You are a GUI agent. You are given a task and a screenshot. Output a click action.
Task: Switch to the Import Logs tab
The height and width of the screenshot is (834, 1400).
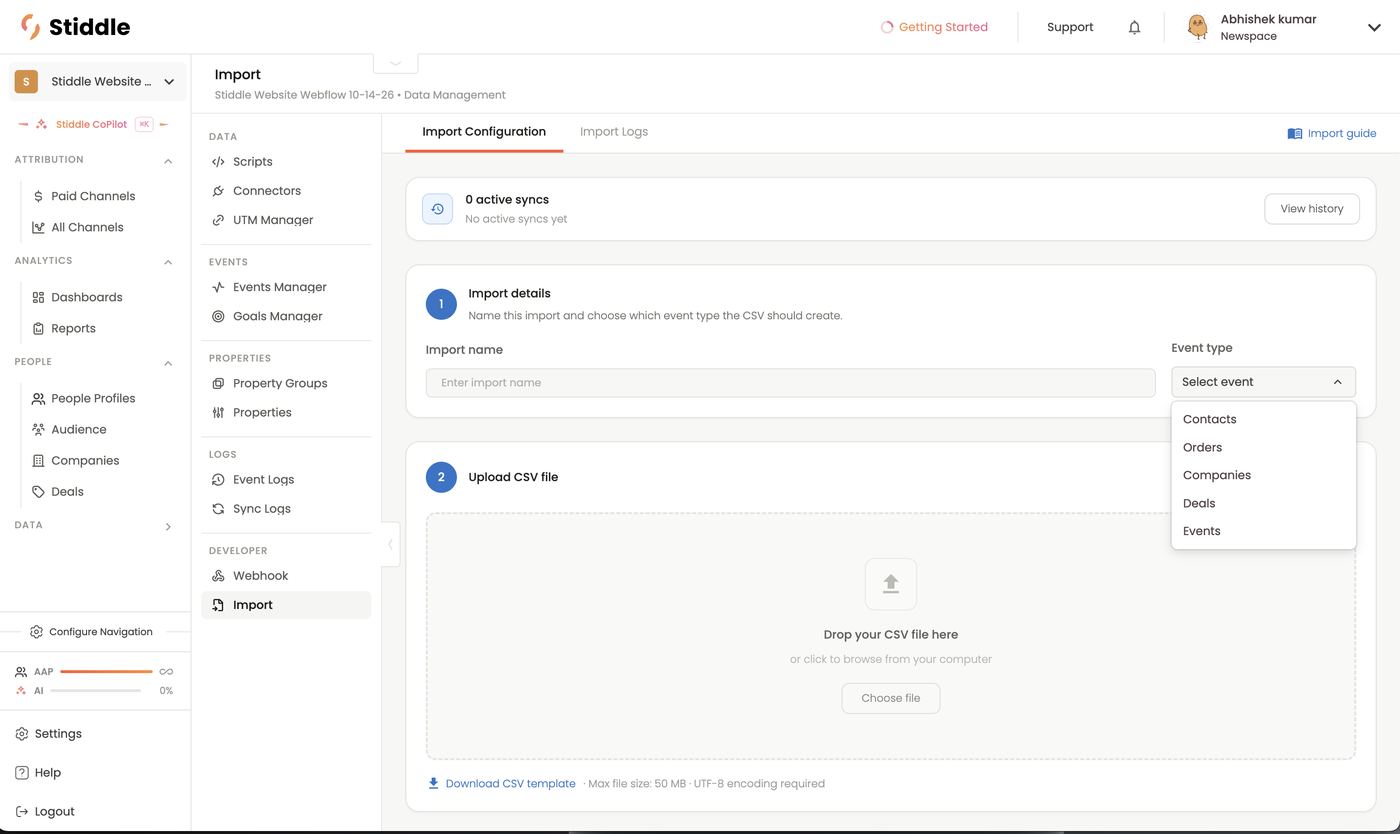614,131
